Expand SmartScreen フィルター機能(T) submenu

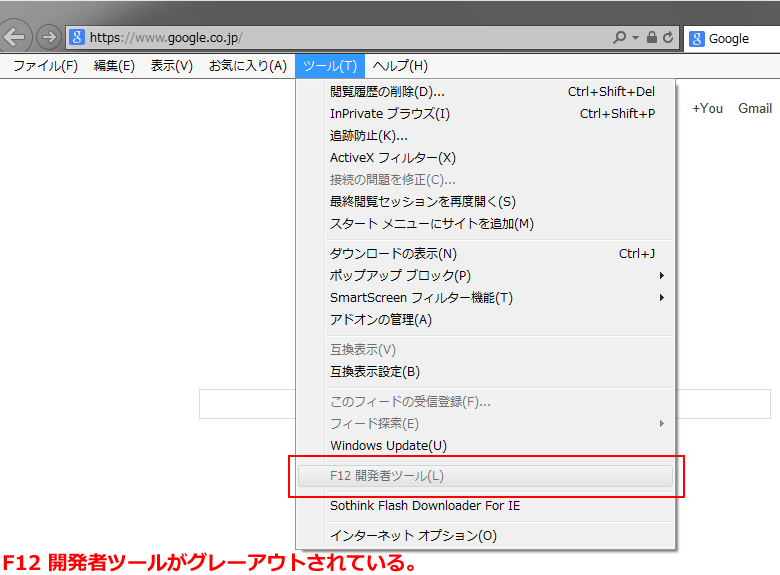[486, 297]
